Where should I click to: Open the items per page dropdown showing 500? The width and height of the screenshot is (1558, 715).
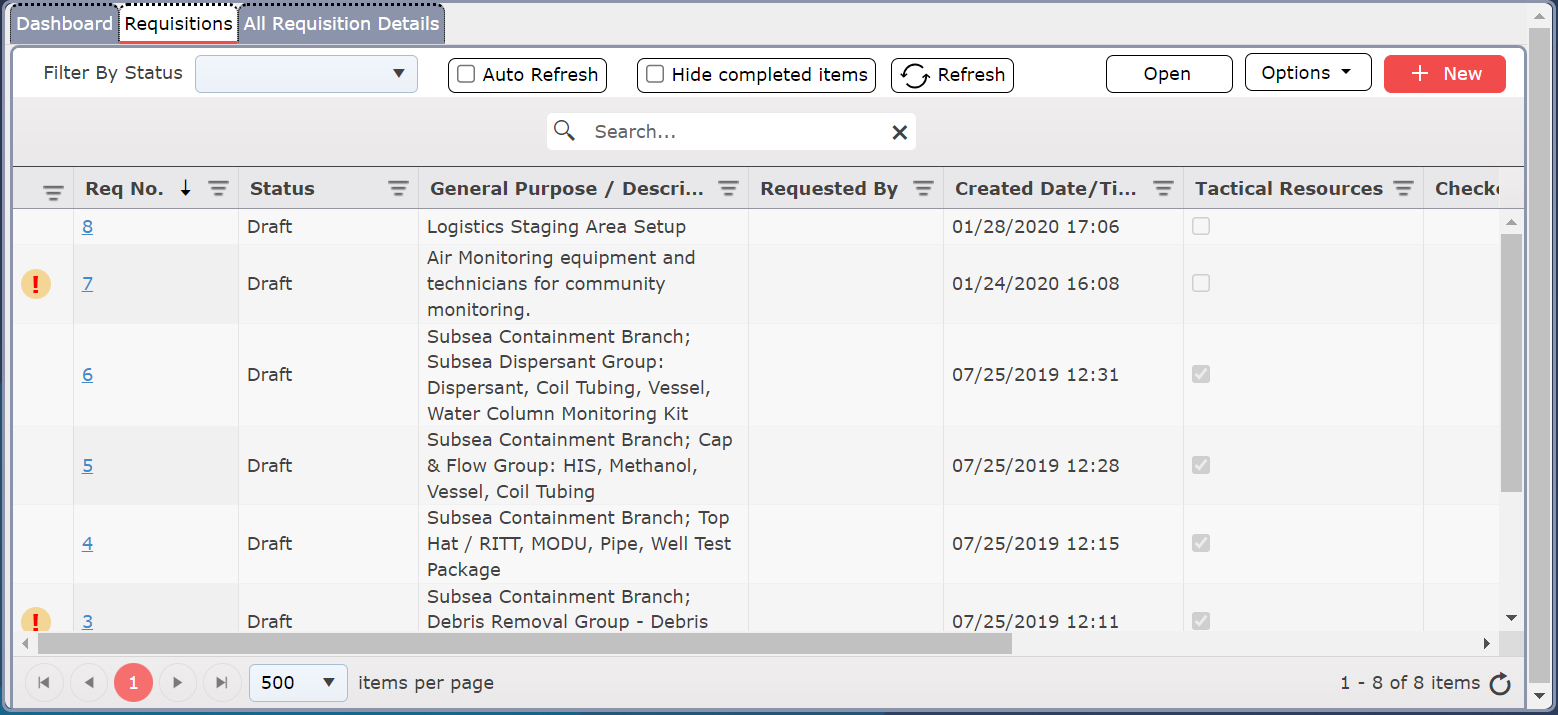[298, 682]
